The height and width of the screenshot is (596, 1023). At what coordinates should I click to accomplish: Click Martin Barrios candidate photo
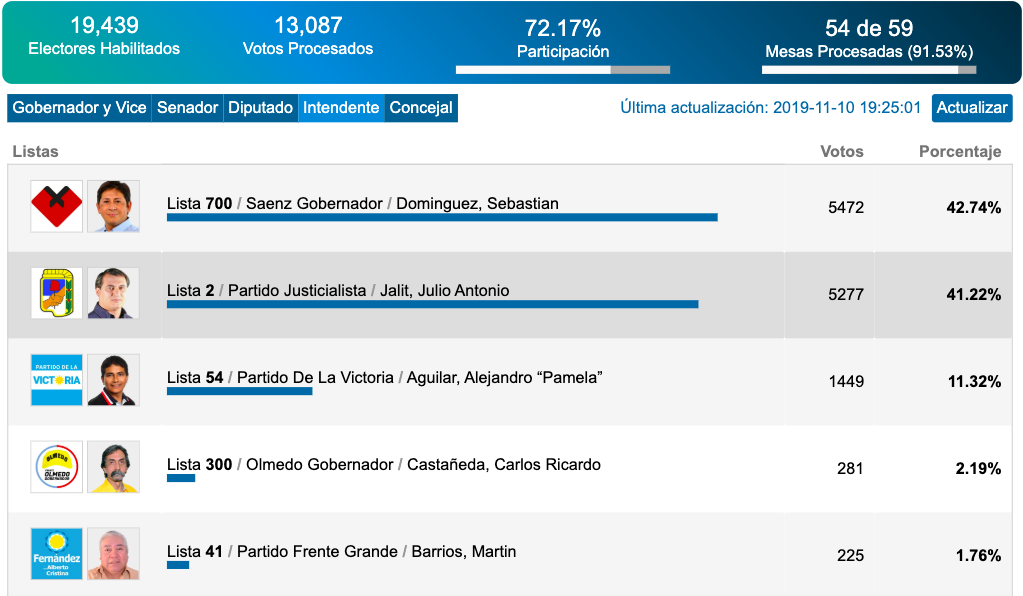click(113, 554)
